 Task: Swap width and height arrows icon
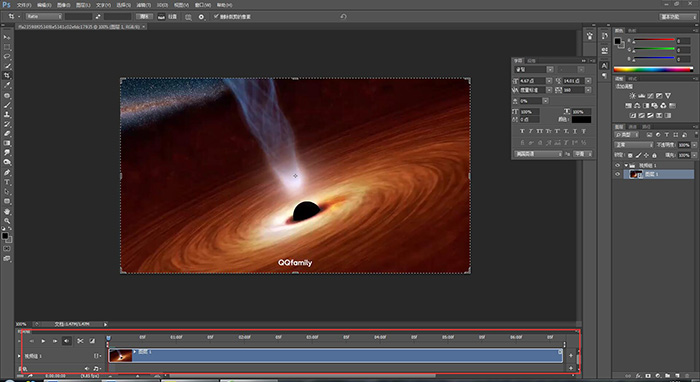tap(98, 17)
